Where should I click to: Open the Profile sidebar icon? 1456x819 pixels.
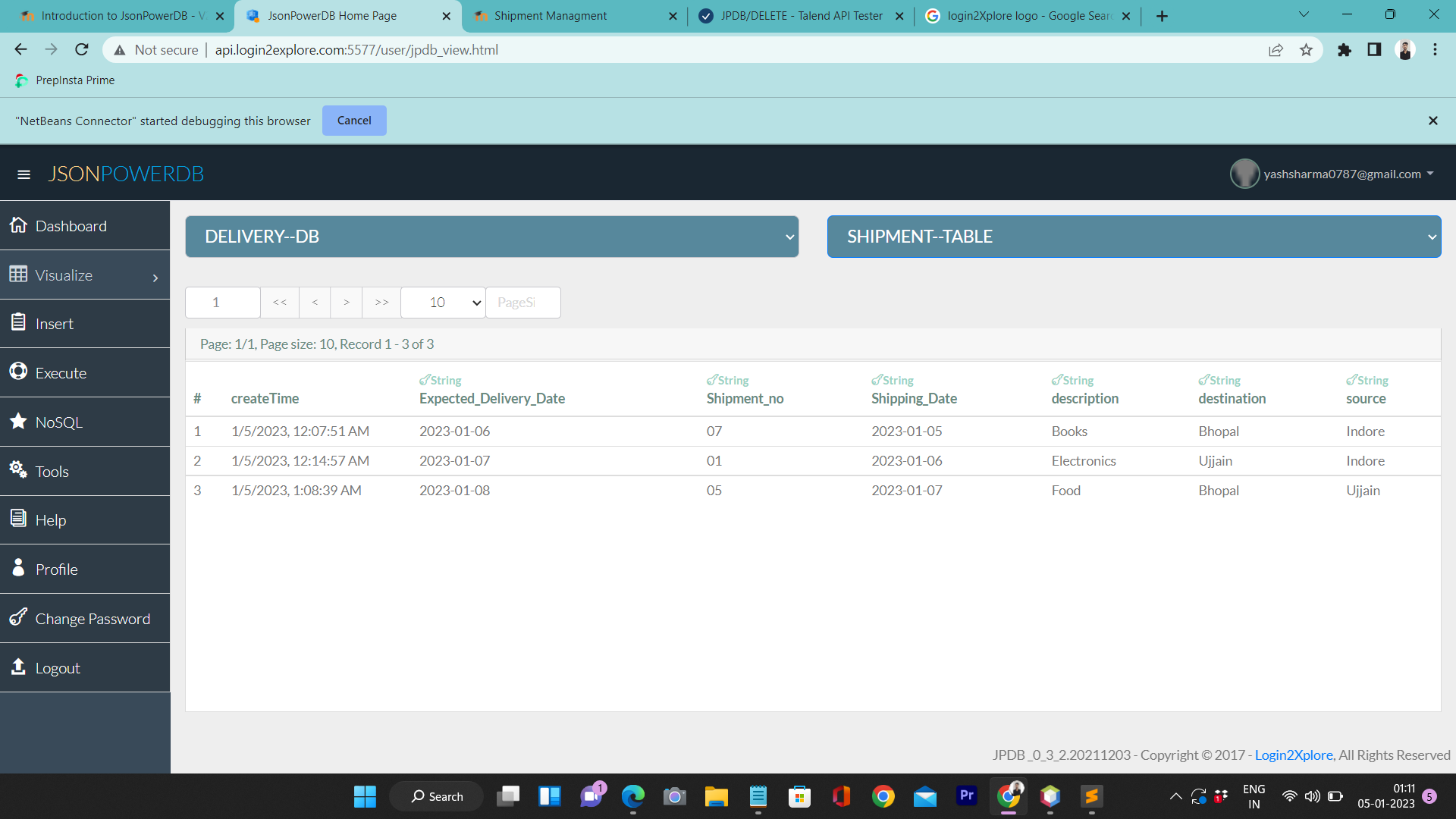(18, 568)
